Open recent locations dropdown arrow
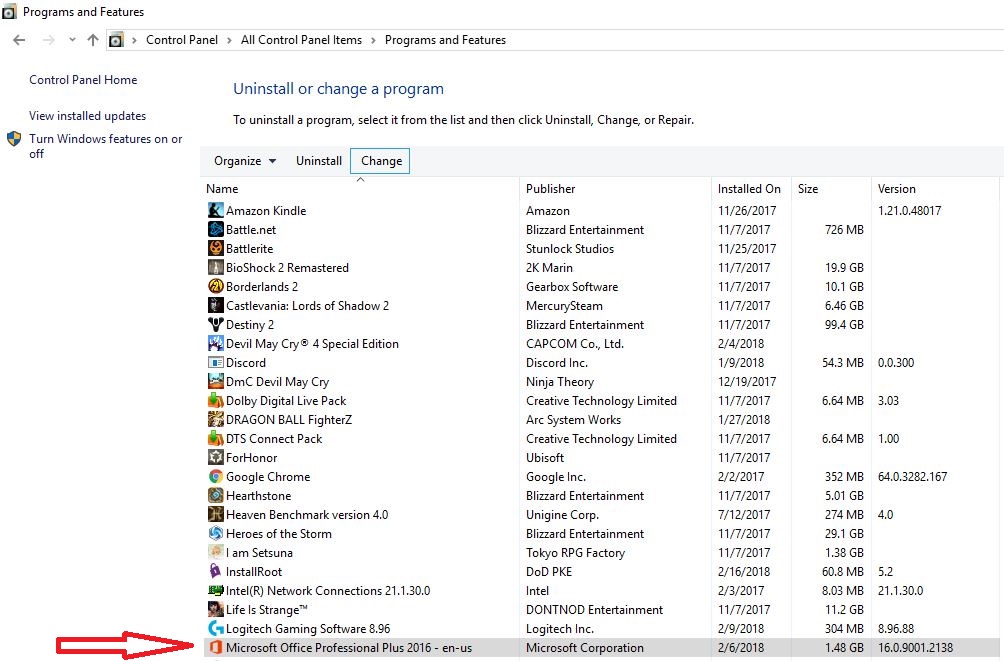Viewport: 1004px width, 661px height. [x=72, y=40]
